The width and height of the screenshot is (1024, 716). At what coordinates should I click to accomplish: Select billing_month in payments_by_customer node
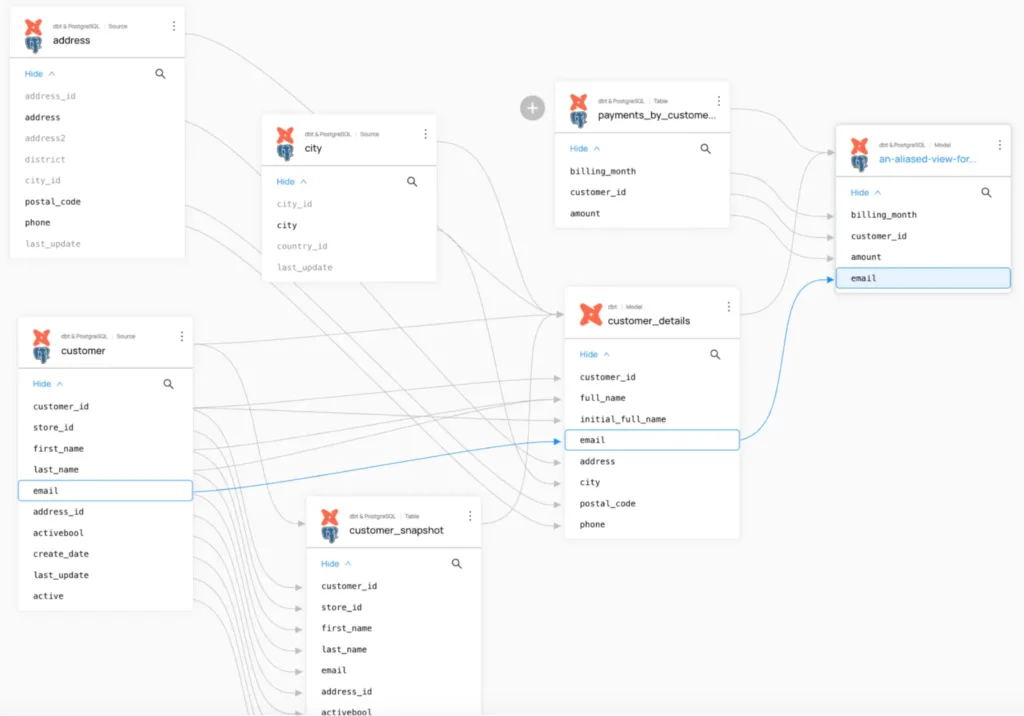(603, 171)
